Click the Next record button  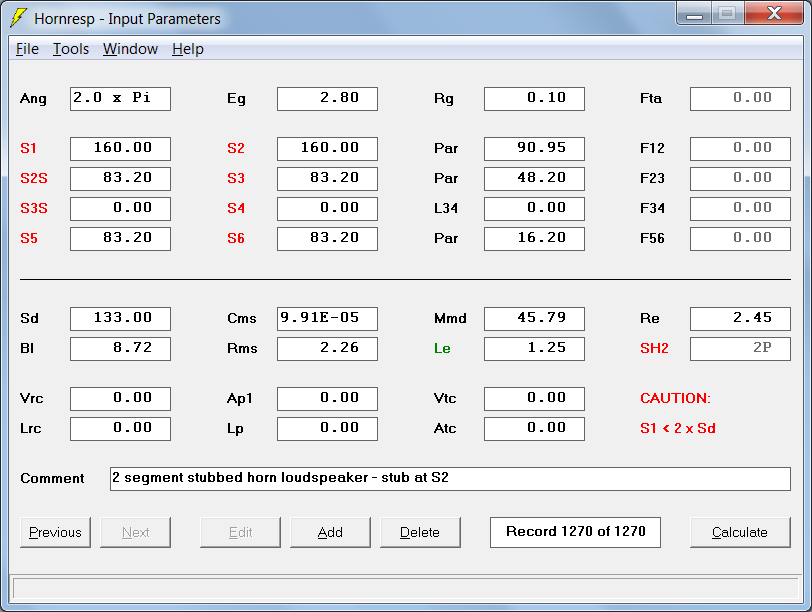(135, 532)
